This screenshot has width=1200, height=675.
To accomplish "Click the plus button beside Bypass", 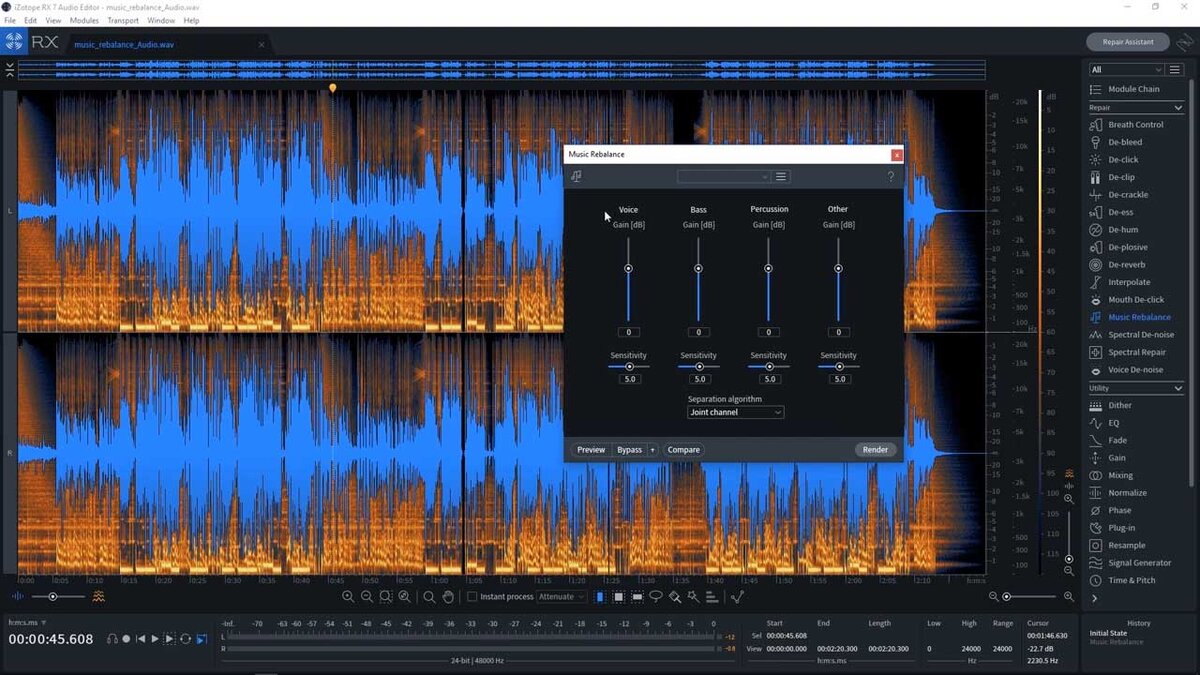I will point(652,450).
